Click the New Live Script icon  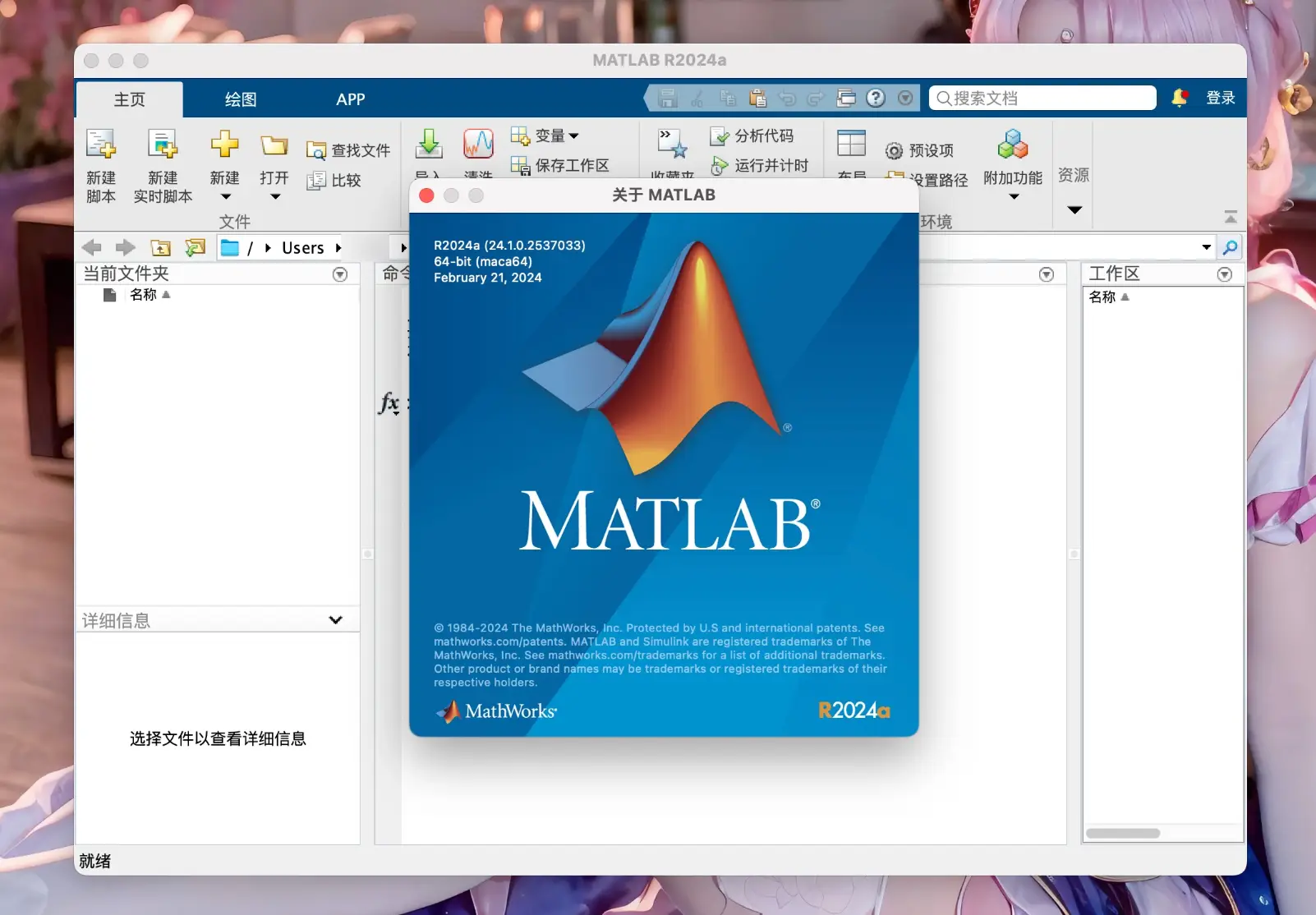[163, 145]
